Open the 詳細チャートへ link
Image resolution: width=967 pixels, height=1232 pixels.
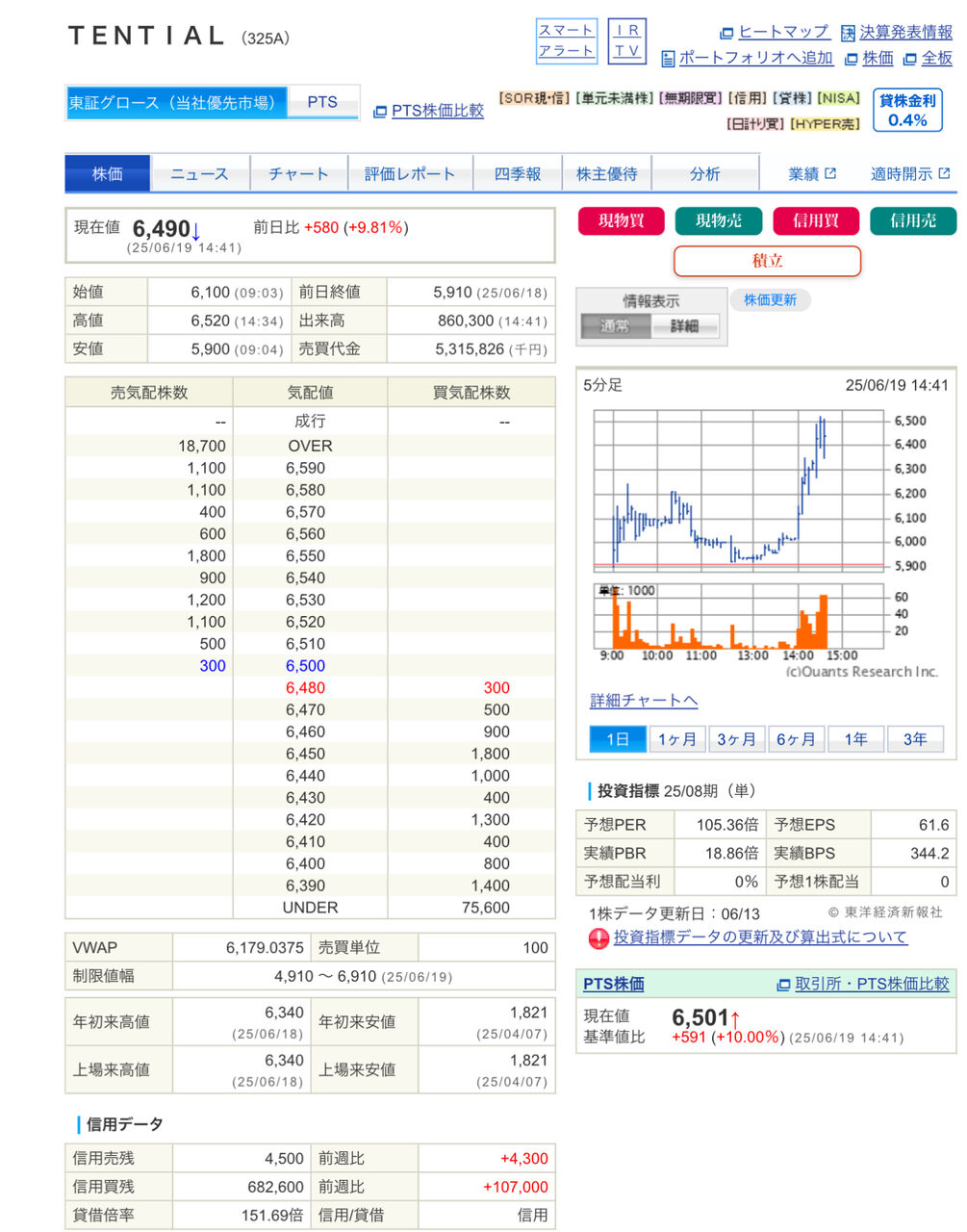[x=644, y=701]
